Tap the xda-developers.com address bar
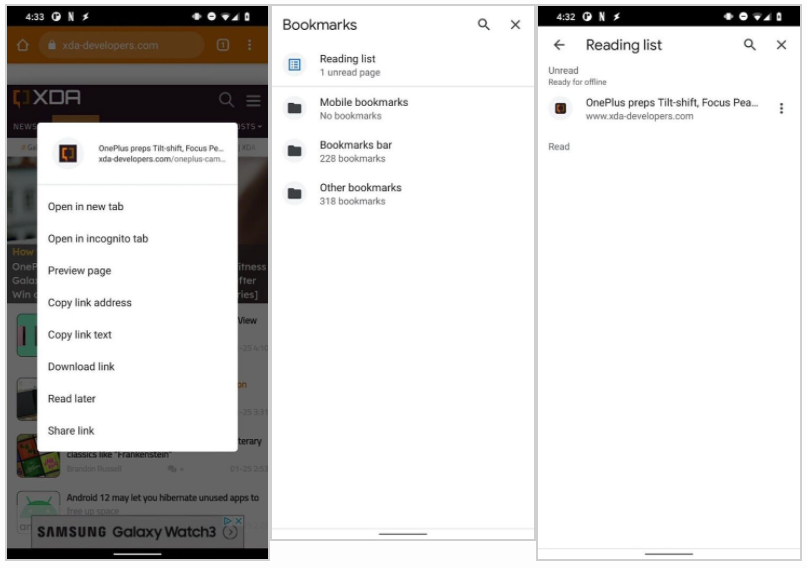This screenshot has height=568, width=807. click(121, 45)
